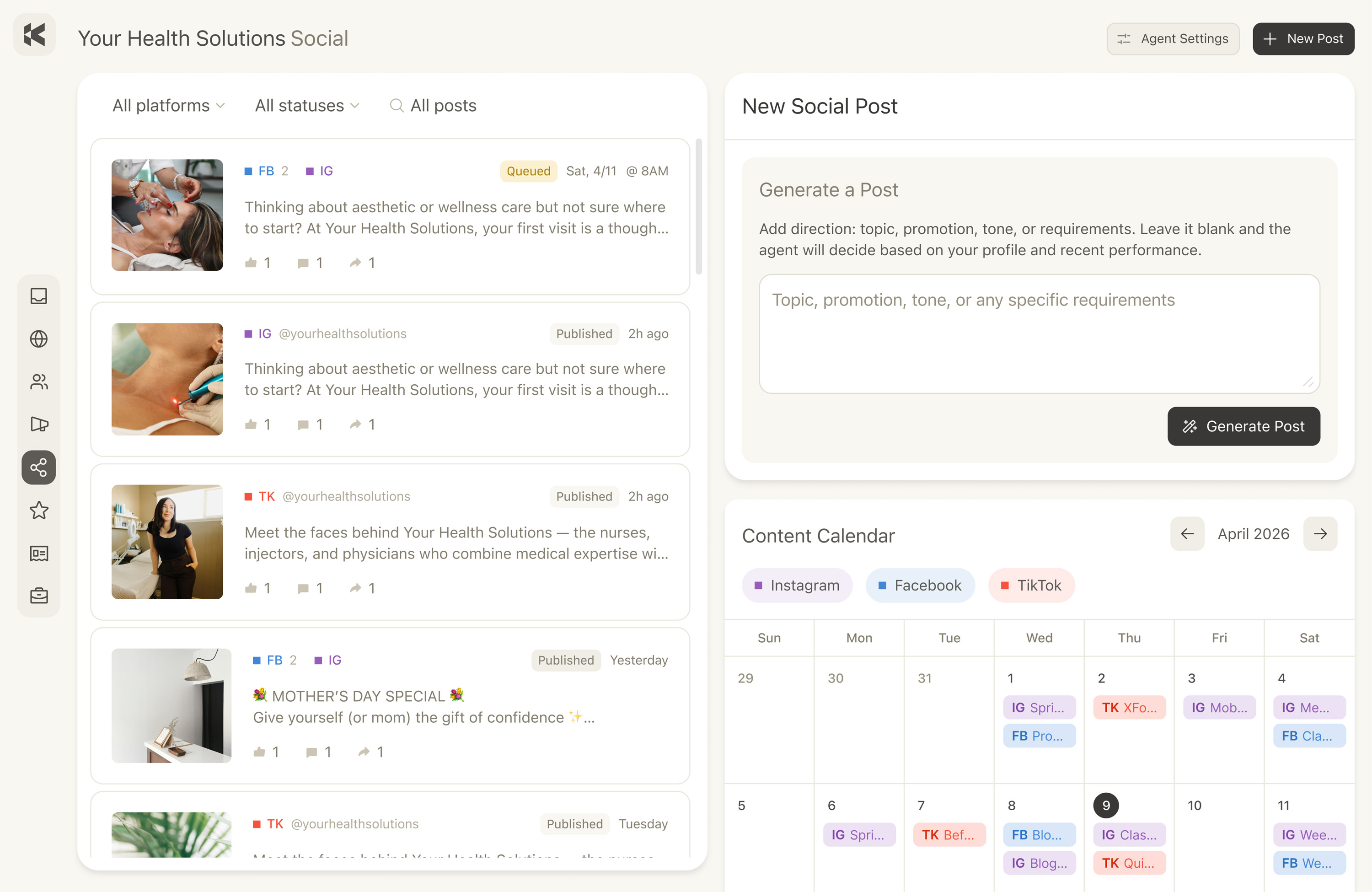Click the like icon on the Queued post
The width and height of the screenshot is (1372, 892).
(x=251, y=263)
